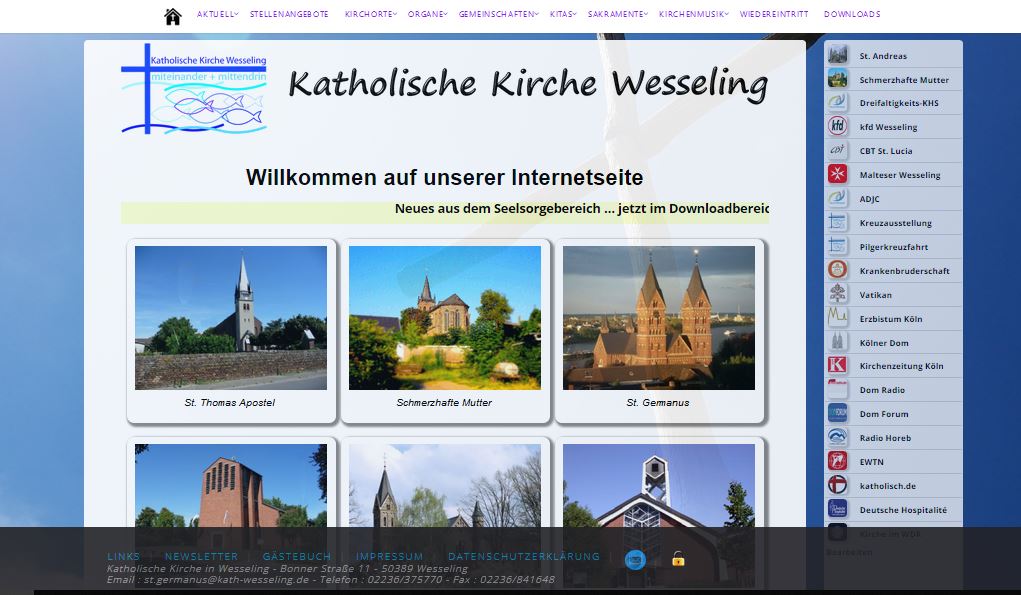Open the Deutsche Hospitalité sidebar text

(x=903, y=510)
